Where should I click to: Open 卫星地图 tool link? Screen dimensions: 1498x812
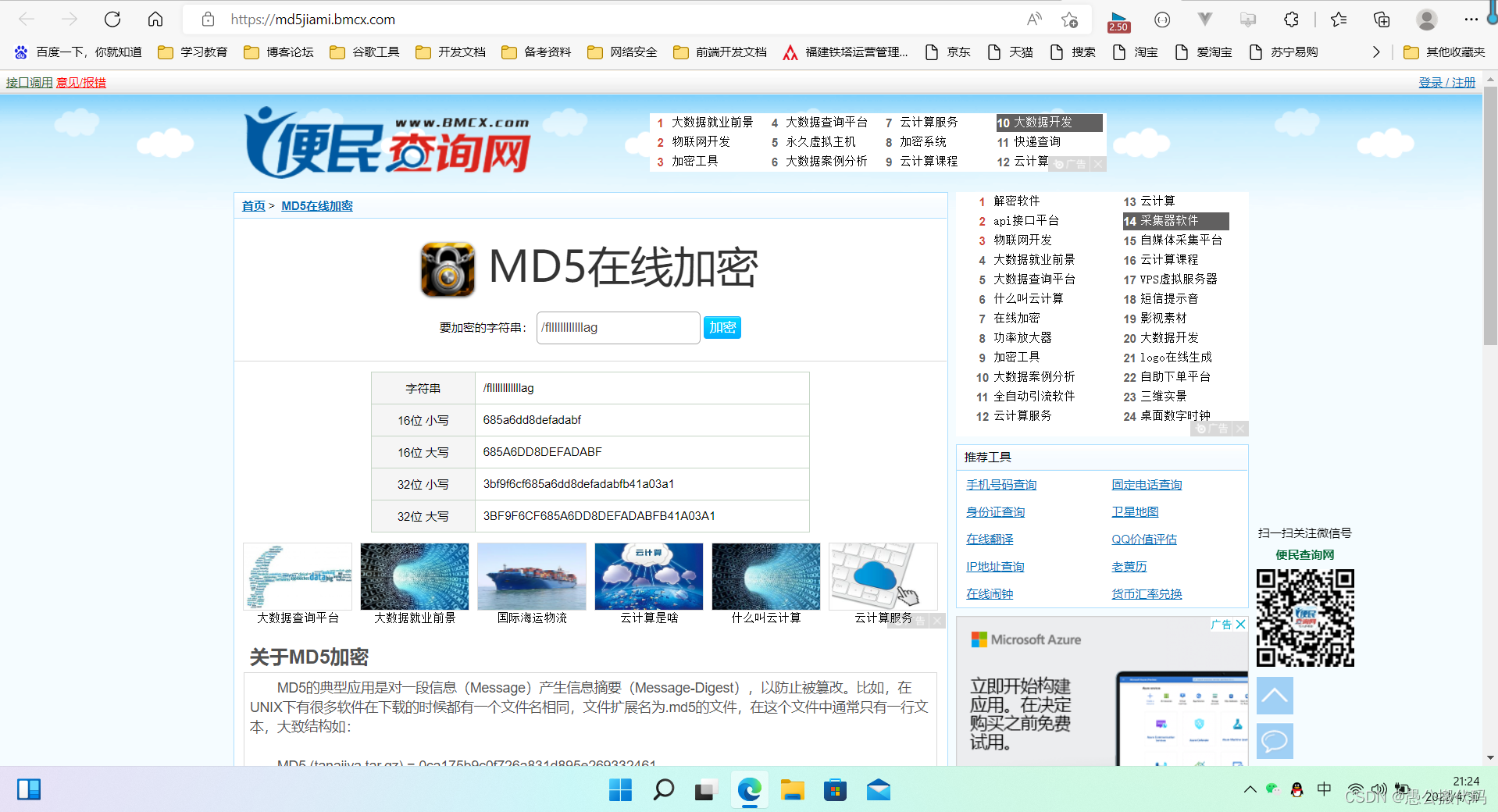tap(1135, 512)
